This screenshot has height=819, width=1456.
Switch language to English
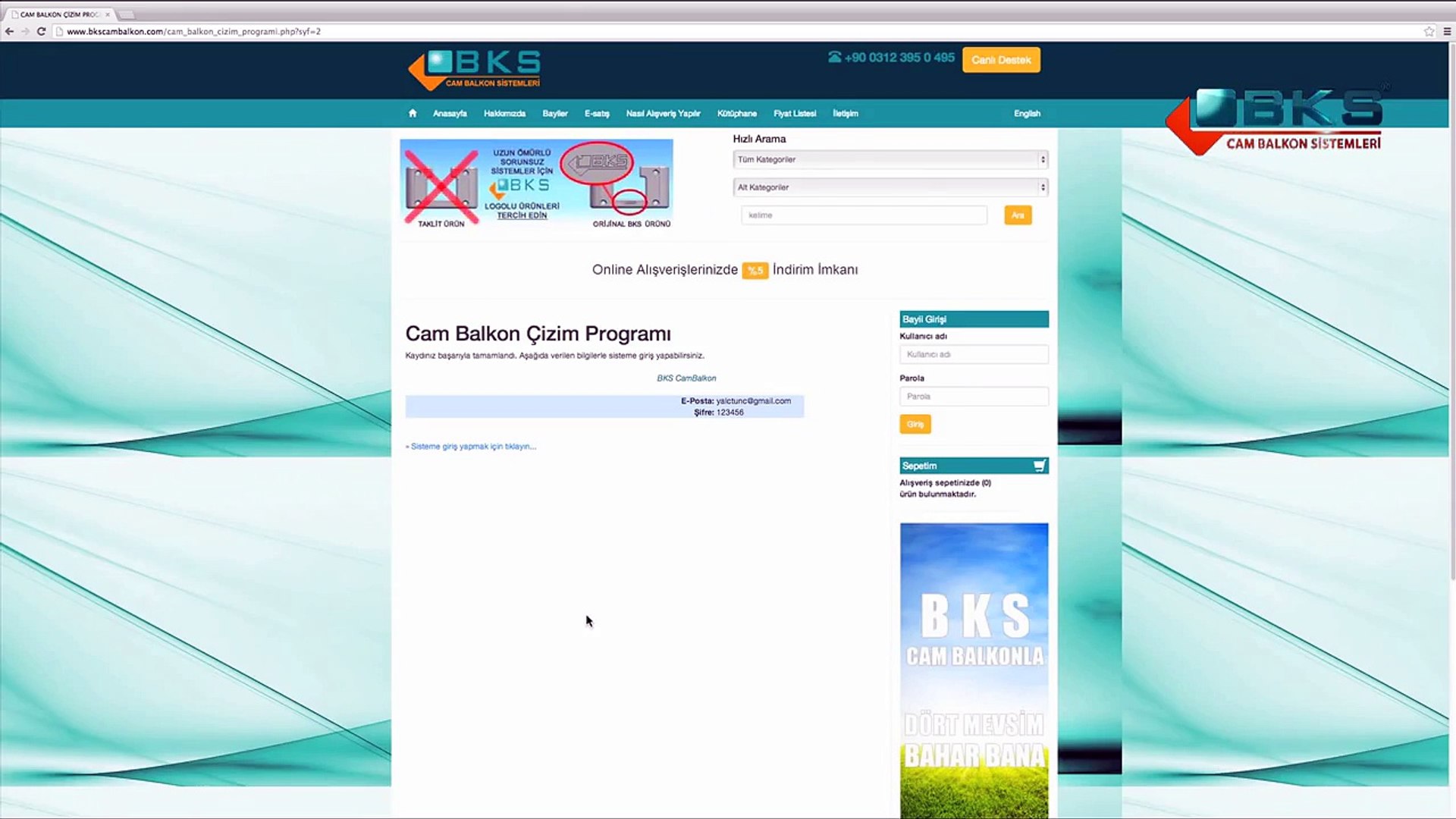pyautogui.click(x=1027, y=113)
